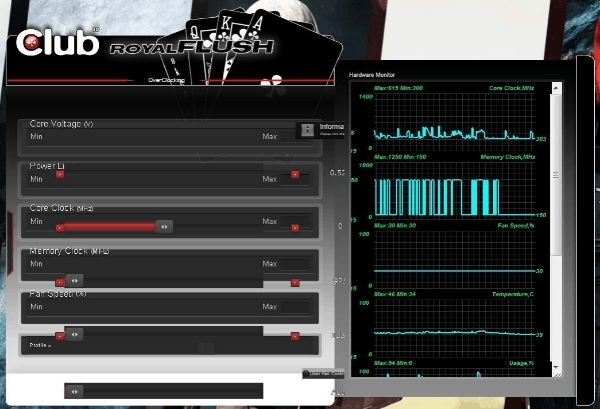Click Hardware Monitor scroll up arrow

point(556,88)
